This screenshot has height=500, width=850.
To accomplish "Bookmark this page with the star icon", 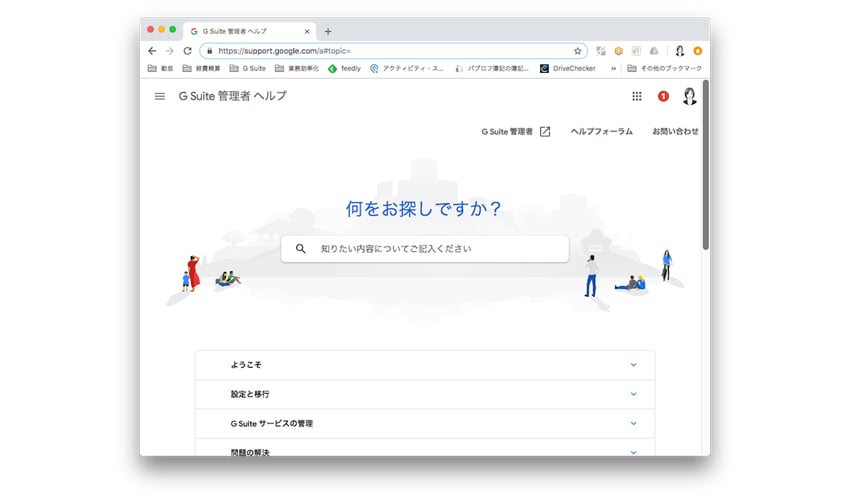I will [577, 51].
